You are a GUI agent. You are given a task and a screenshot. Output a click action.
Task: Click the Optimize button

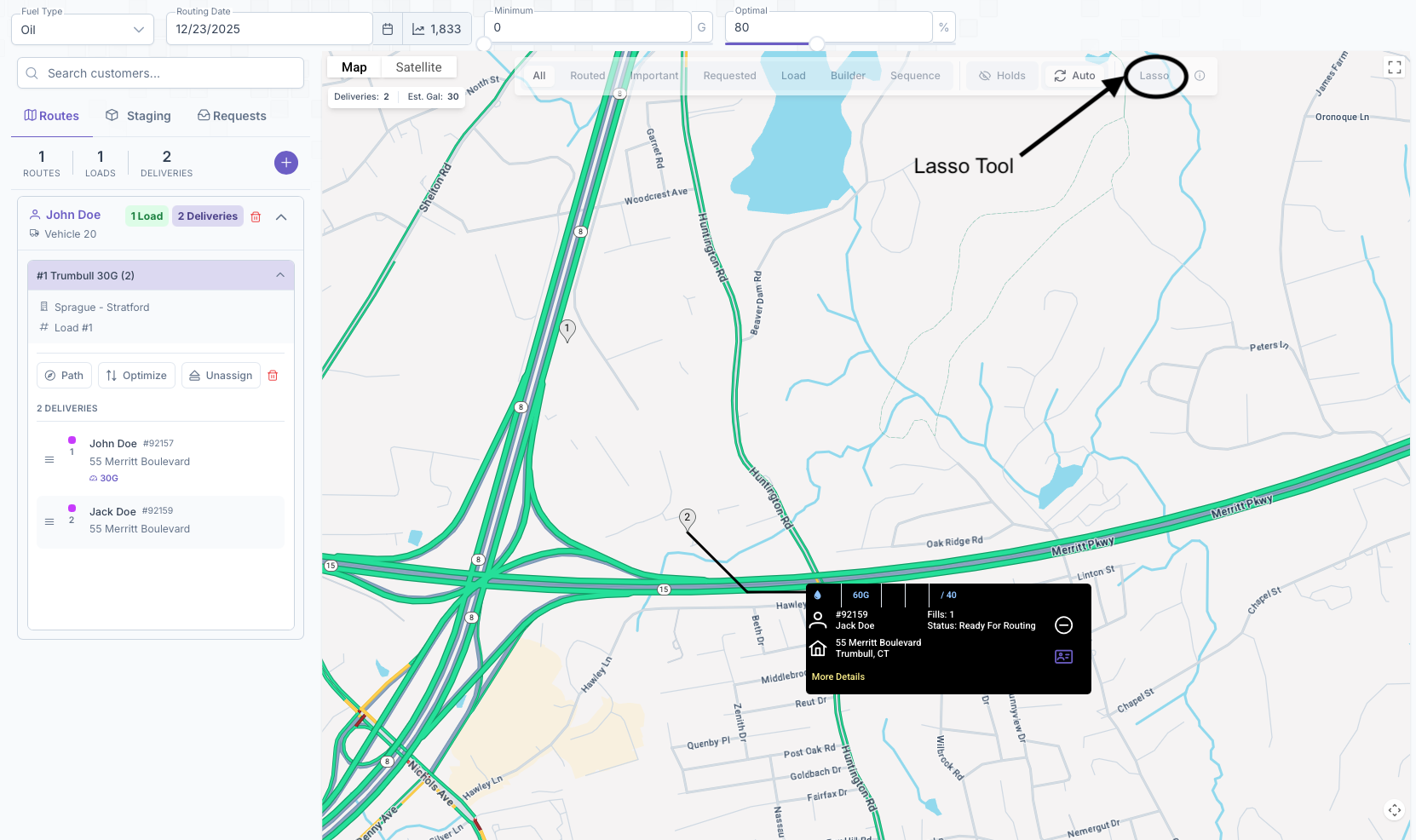[x=136, y=376]
